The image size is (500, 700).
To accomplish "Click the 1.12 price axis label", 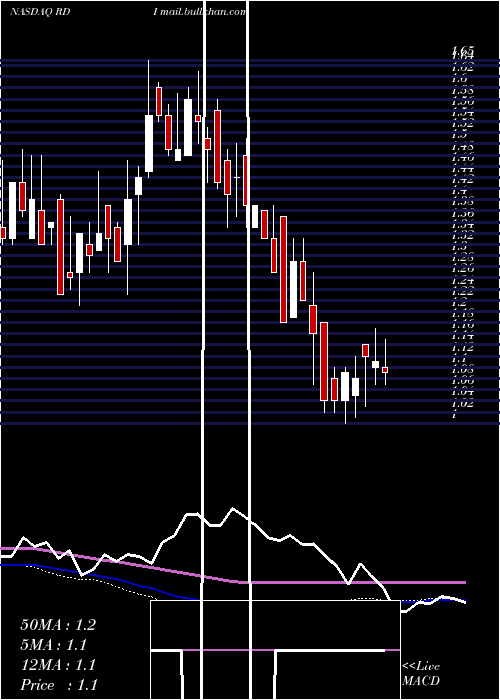I will pos(462,348).
